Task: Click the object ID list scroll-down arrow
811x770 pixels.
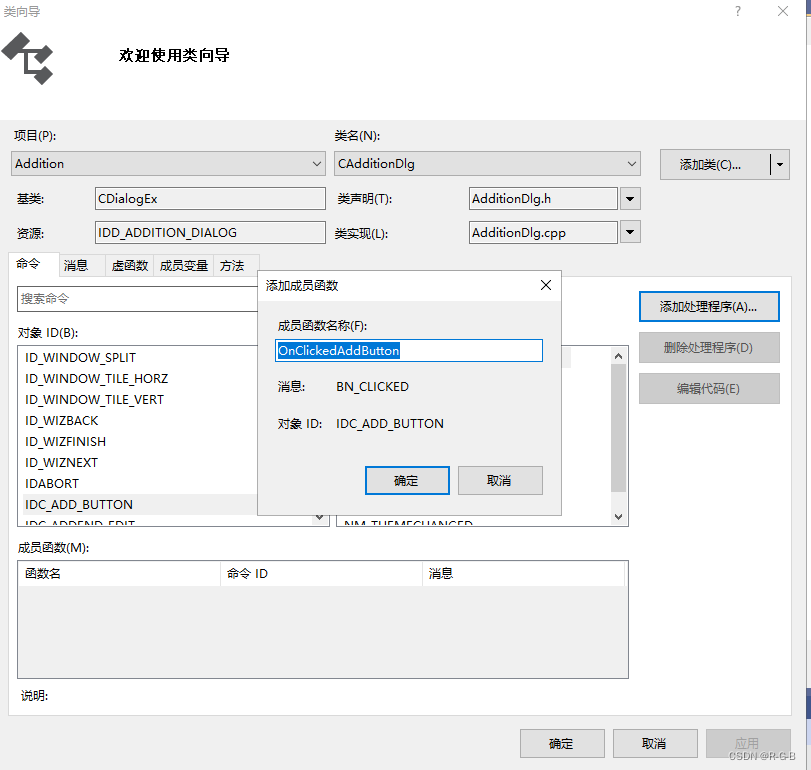Action: click(320, 517)
